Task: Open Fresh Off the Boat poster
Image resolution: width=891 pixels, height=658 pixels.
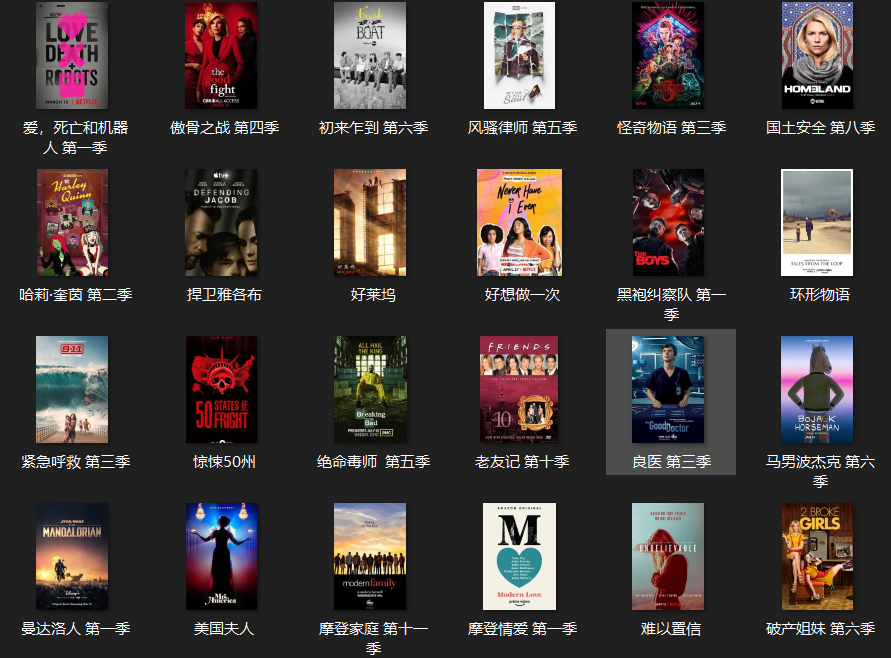Action: (370, 55)
